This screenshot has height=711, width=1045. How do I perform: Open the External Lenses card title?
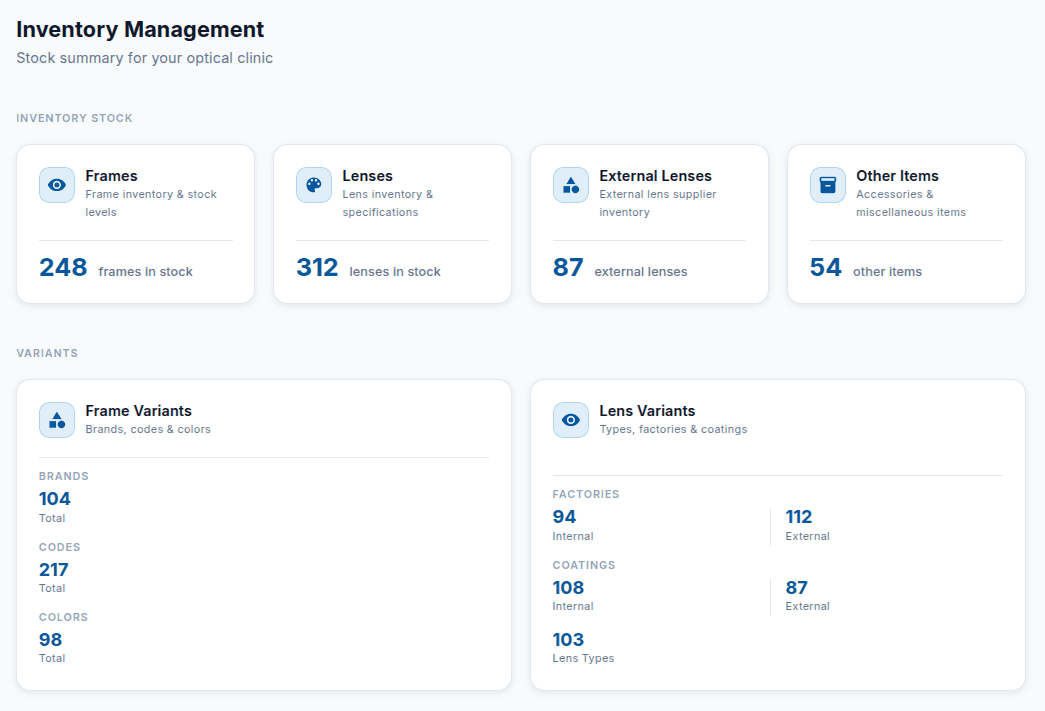click(x=655, y=176)
